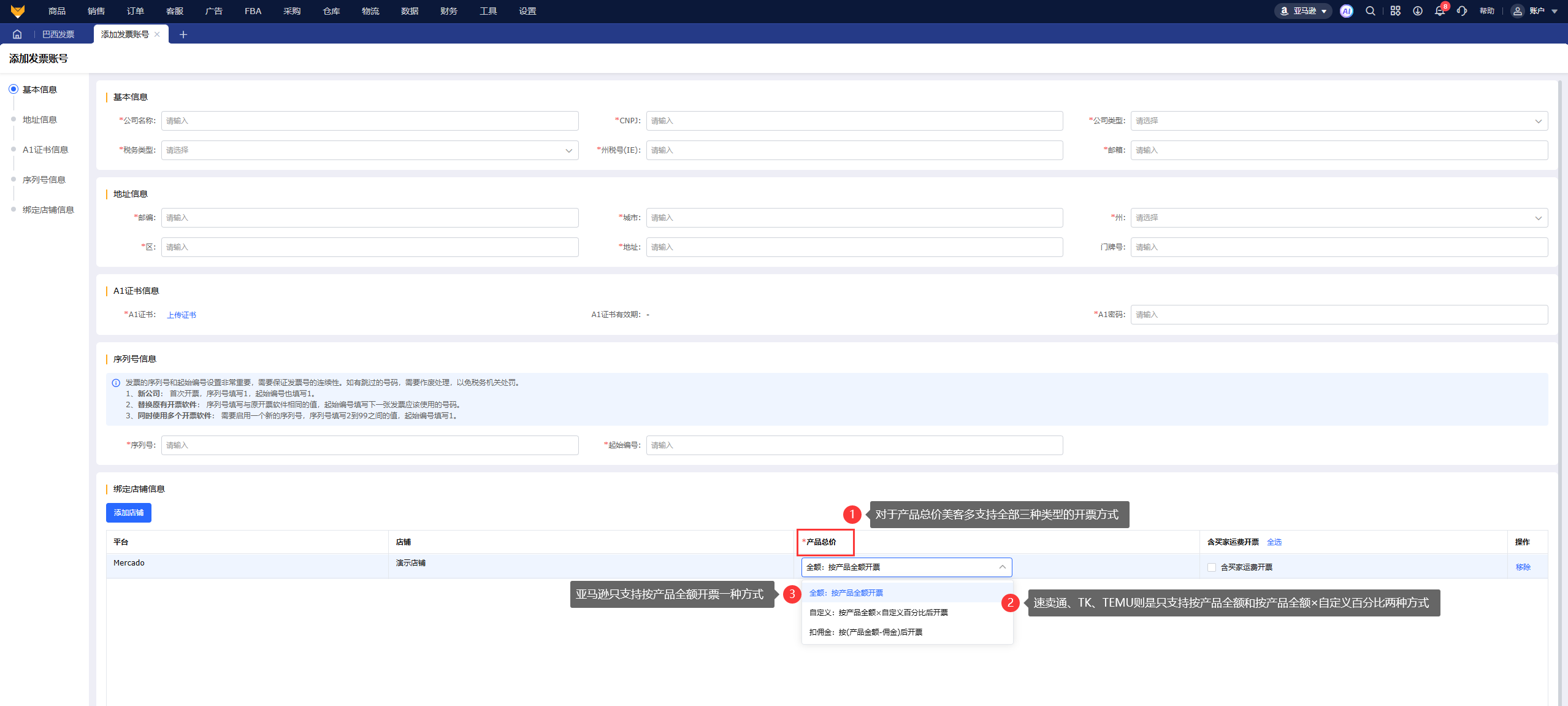Open the 财务 menu
1568x706 pixels.
click(448, 11)
